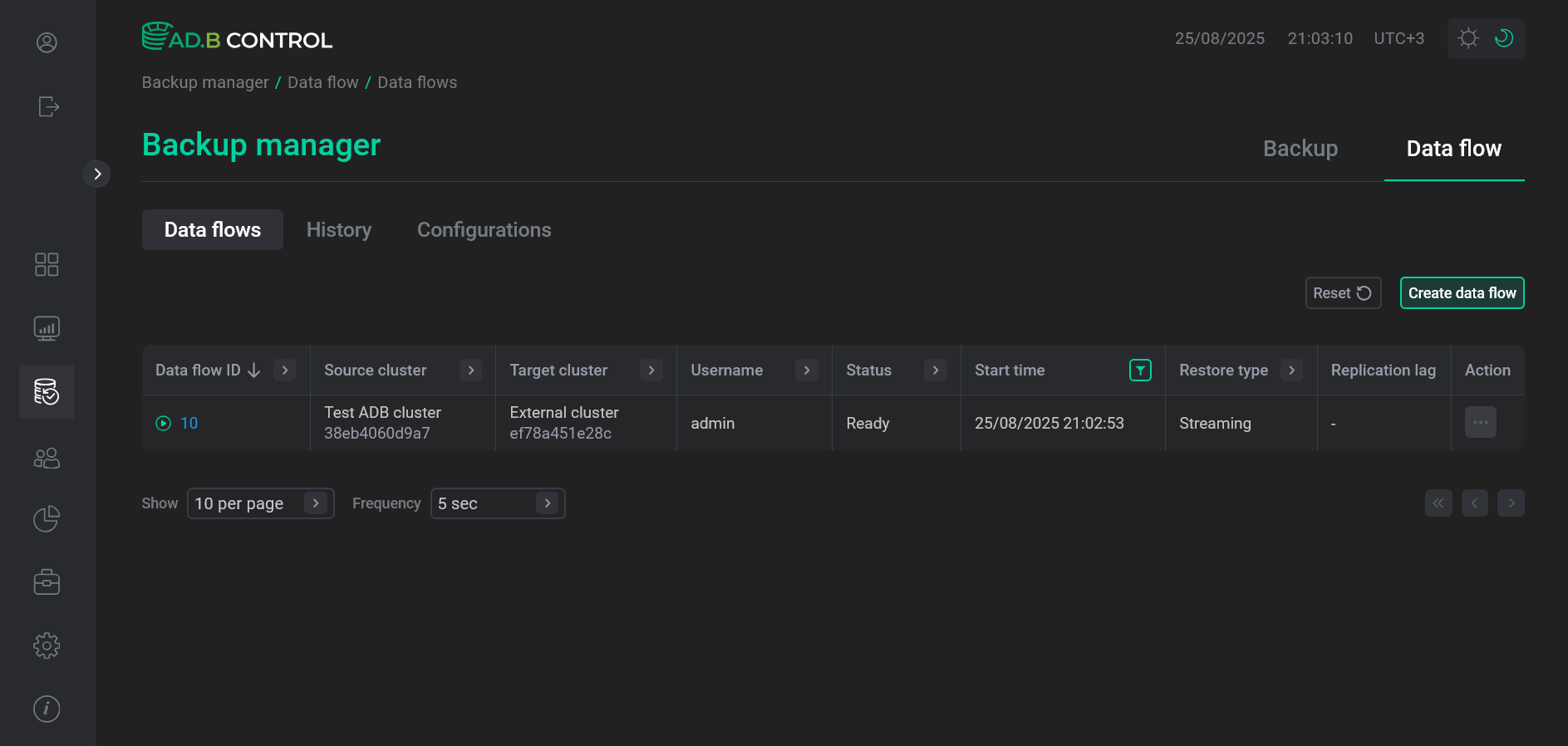Viewport: 1568px width, 746px height.
Task: Open the 10 per page dropdown
Action: point(261,503)
